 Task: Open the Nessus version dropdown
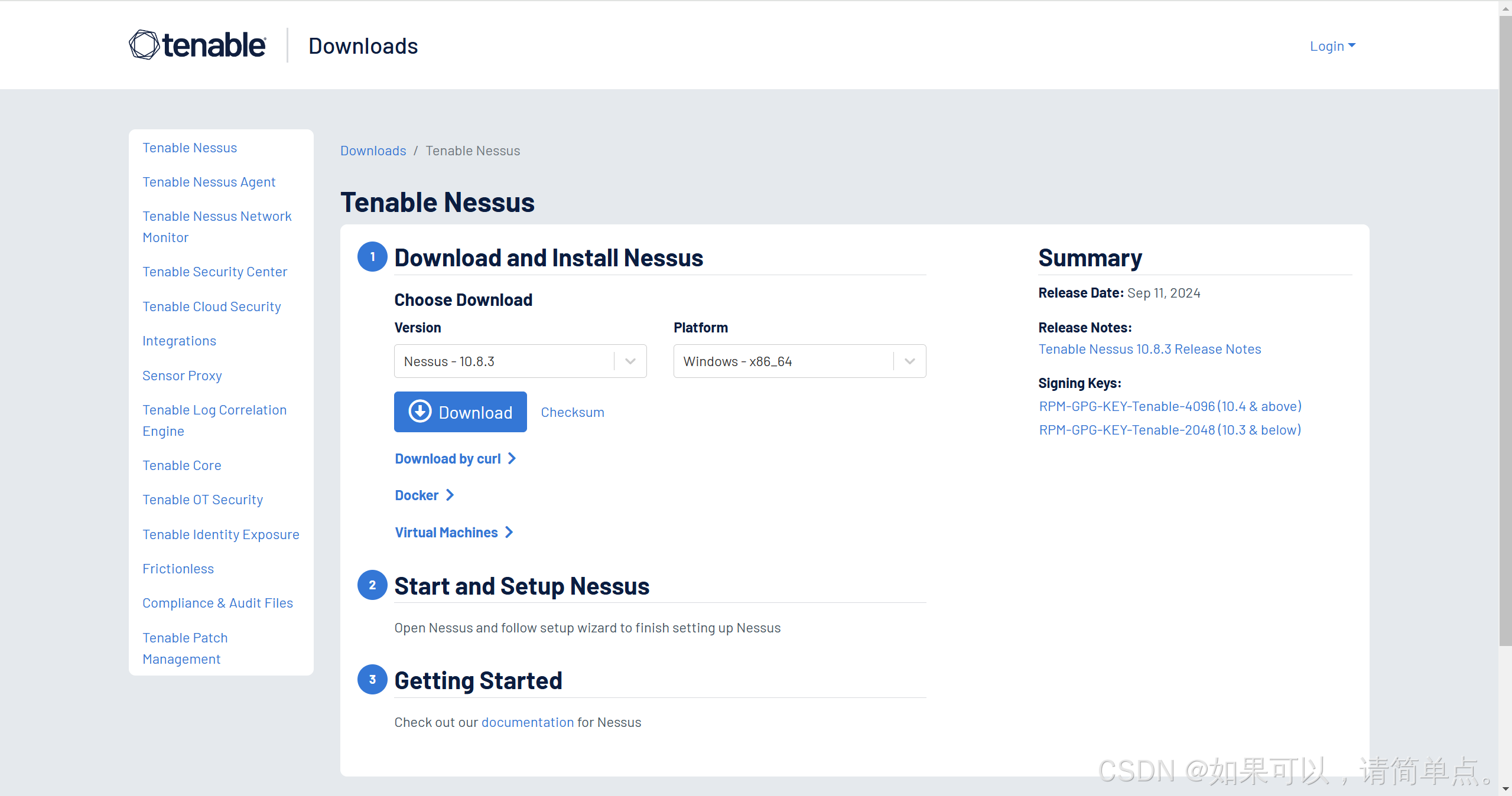520,361
